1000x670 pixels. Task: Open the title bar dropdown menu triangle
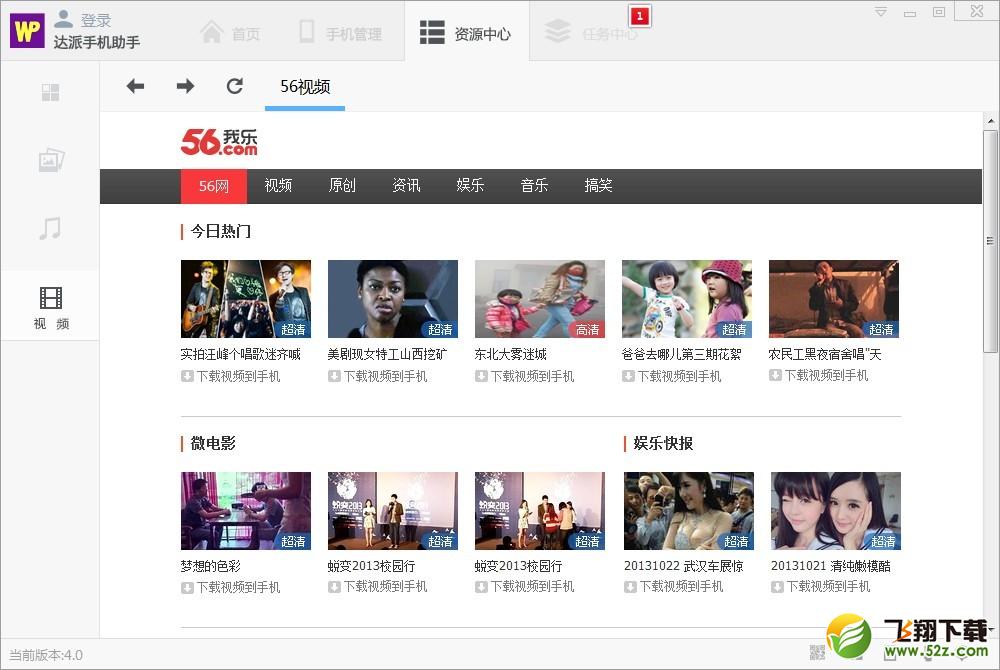[881, 11]
